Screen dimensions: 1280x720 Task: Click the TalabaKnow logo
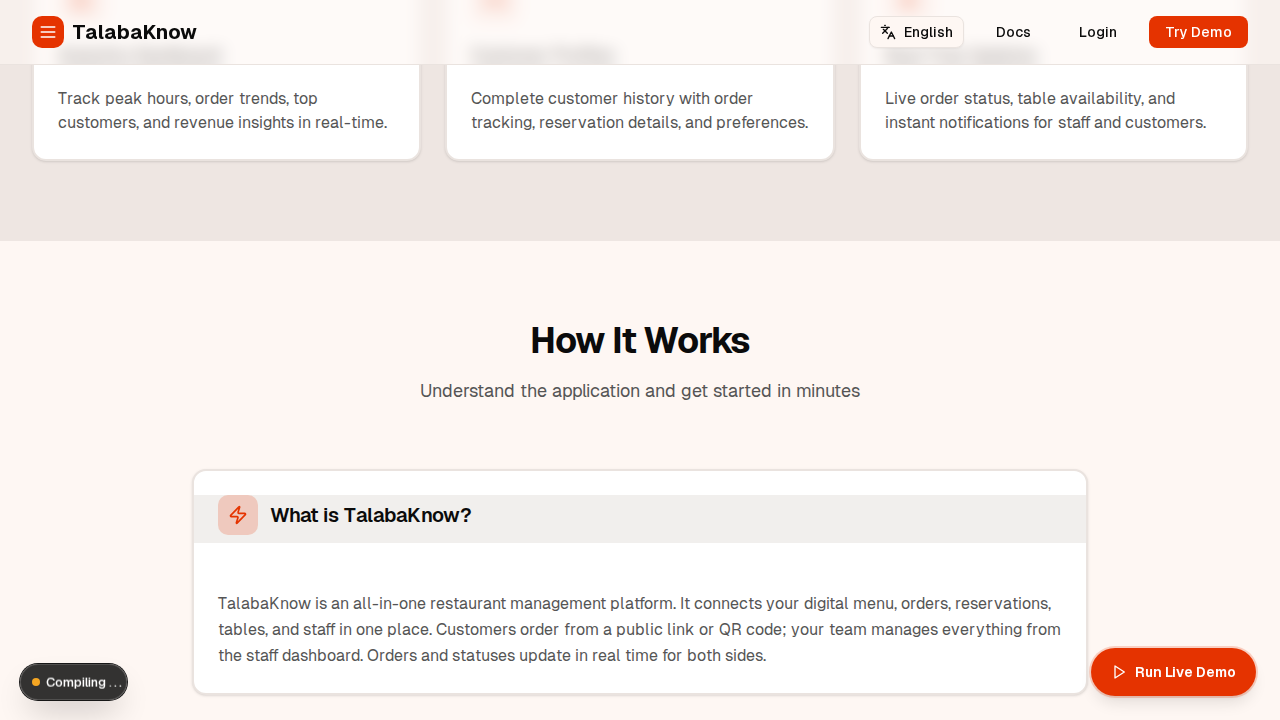click(x=134, y=32)
